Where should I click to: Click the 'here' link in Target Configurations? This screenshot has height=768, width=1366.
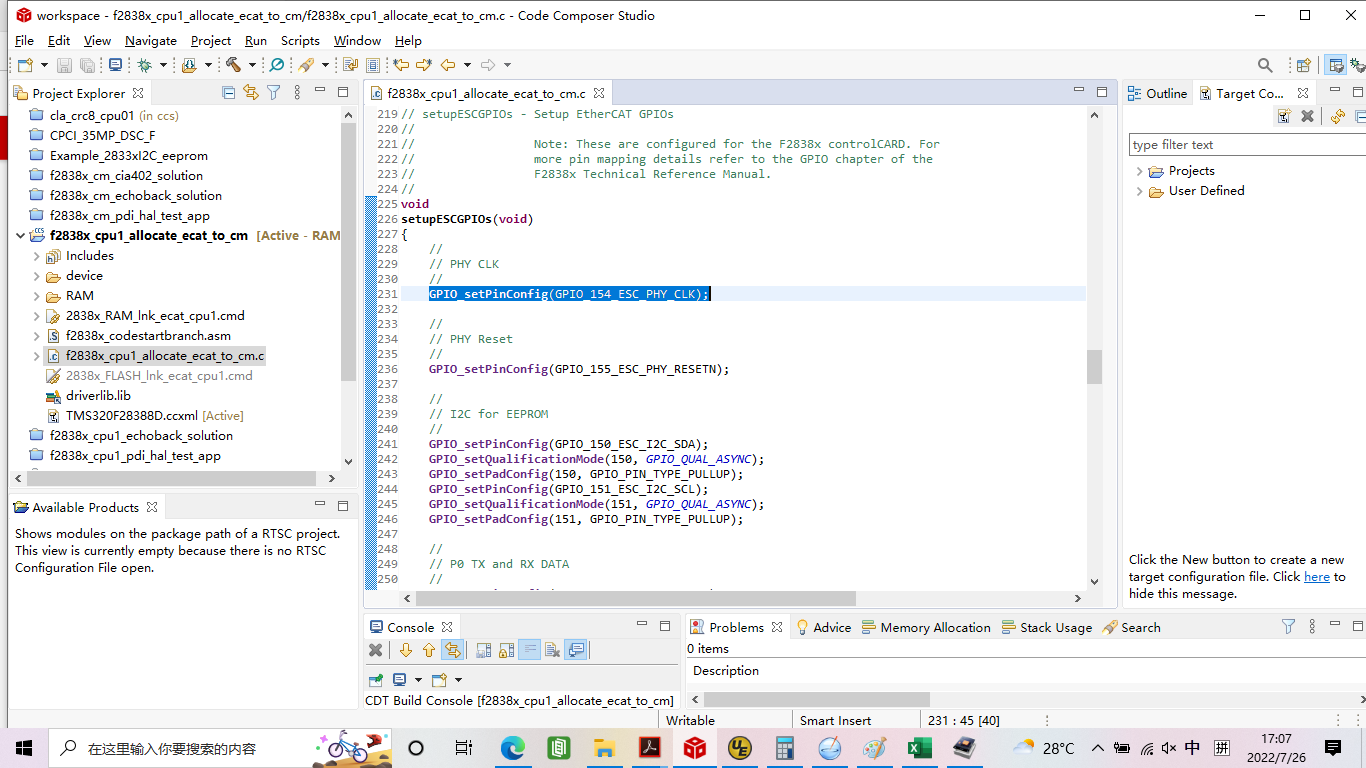click(1317, 577)
